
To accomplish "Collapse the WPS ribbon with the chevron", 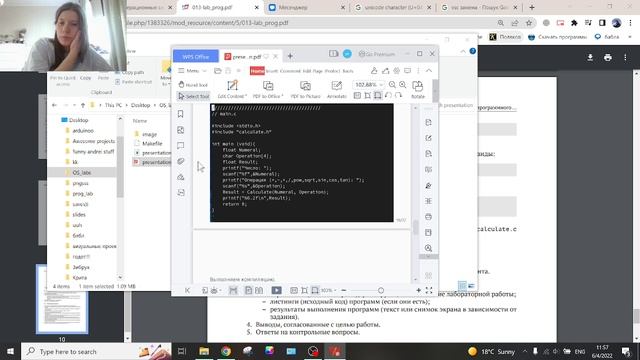I will [x=429, y=71].
